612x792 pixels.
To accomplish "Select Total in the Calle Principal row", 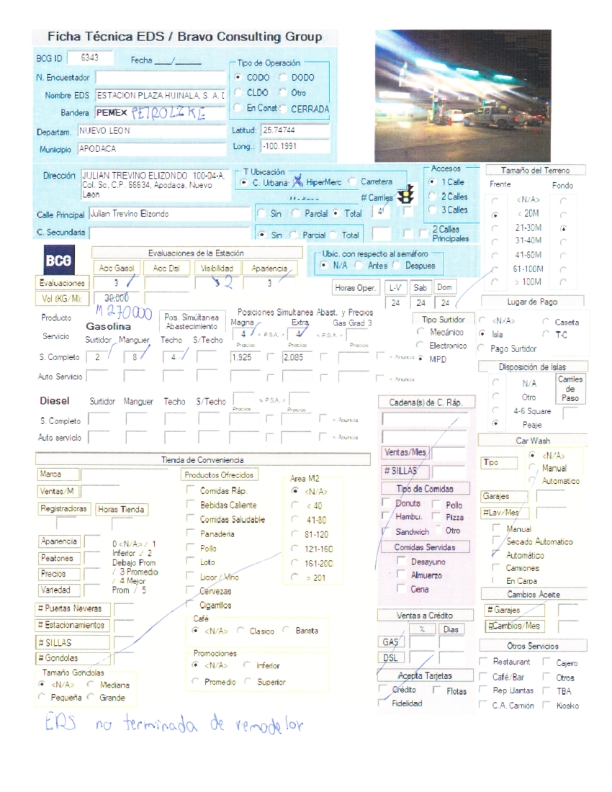I will (x=336, y=213).
